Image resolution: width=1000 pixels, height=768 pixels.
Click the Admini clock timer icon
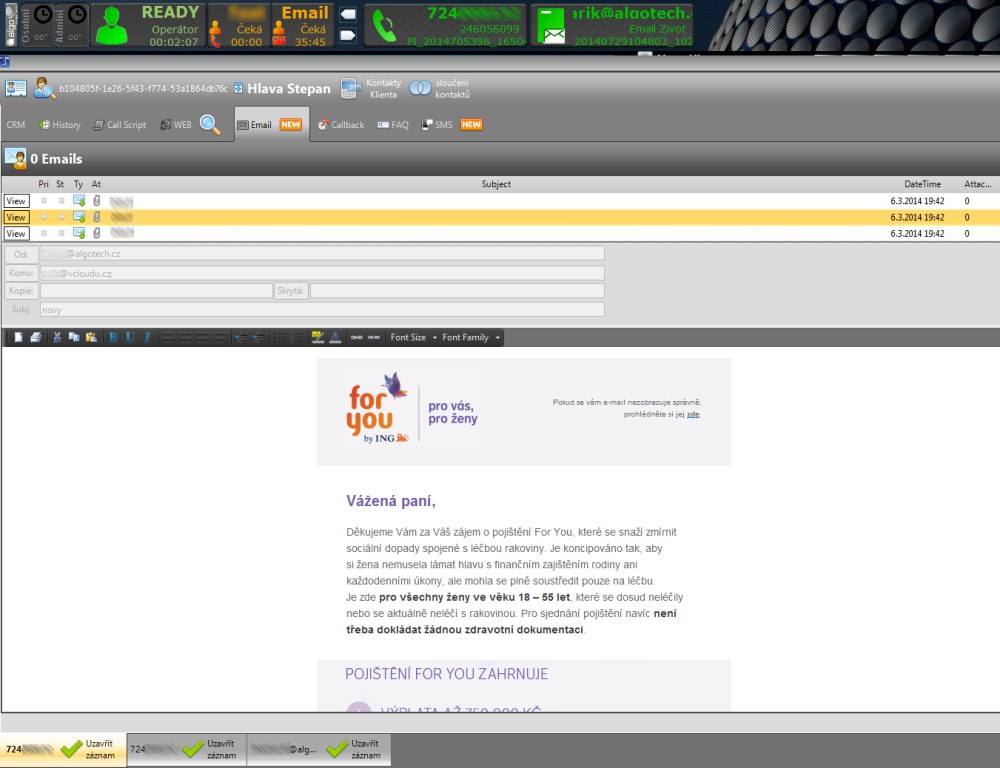point(77,14)
